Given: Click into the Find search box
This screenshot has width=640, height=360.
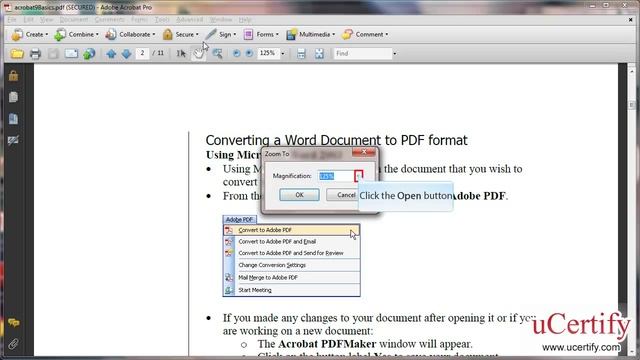Looking at the screenshot, I should tap(362, 53).
